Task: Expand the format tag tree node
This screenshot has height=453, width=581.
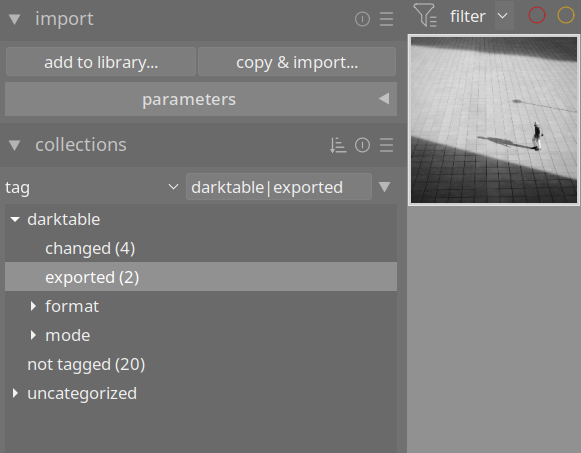Action: [33, 306]
